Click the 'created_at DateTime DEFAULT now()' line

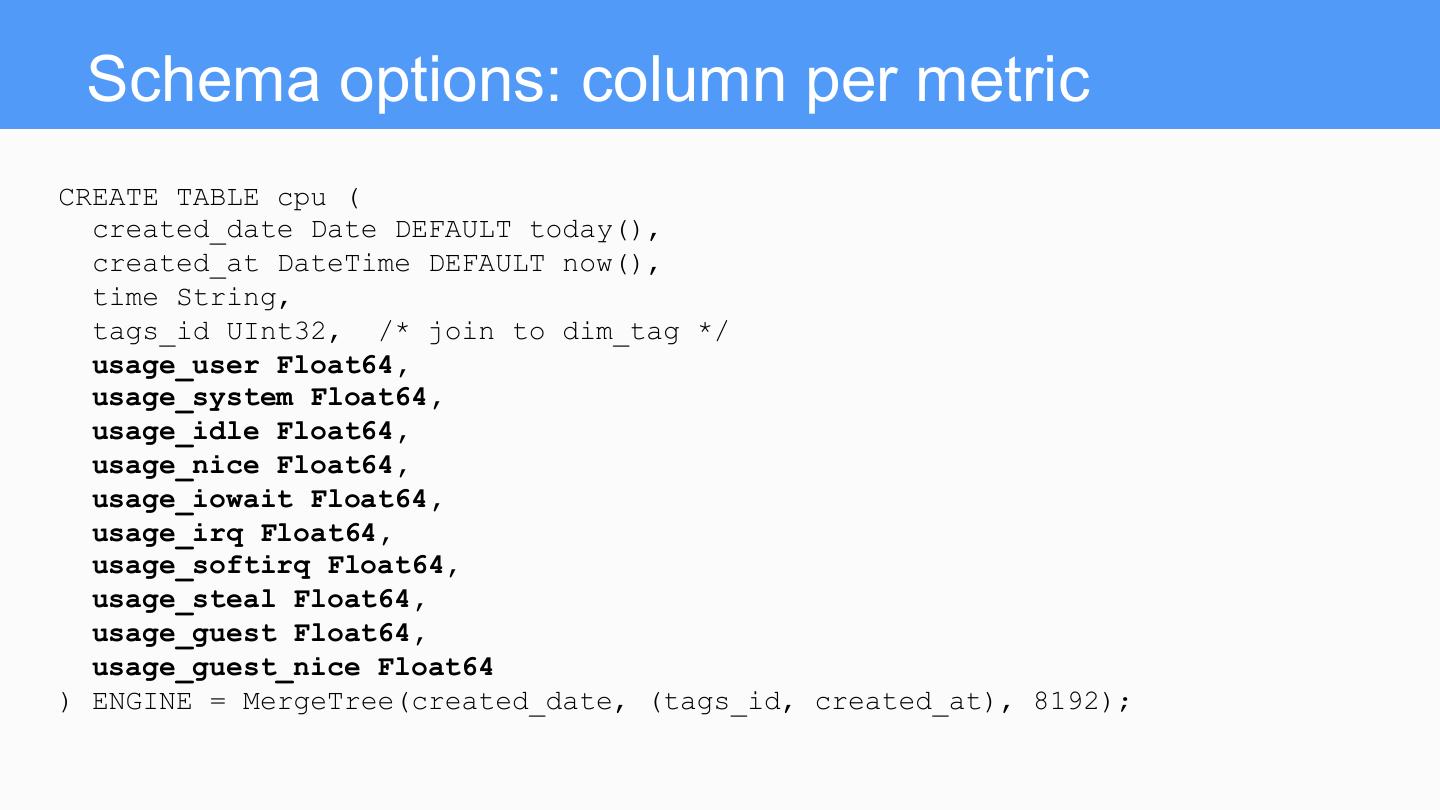[x=375, y=264]
